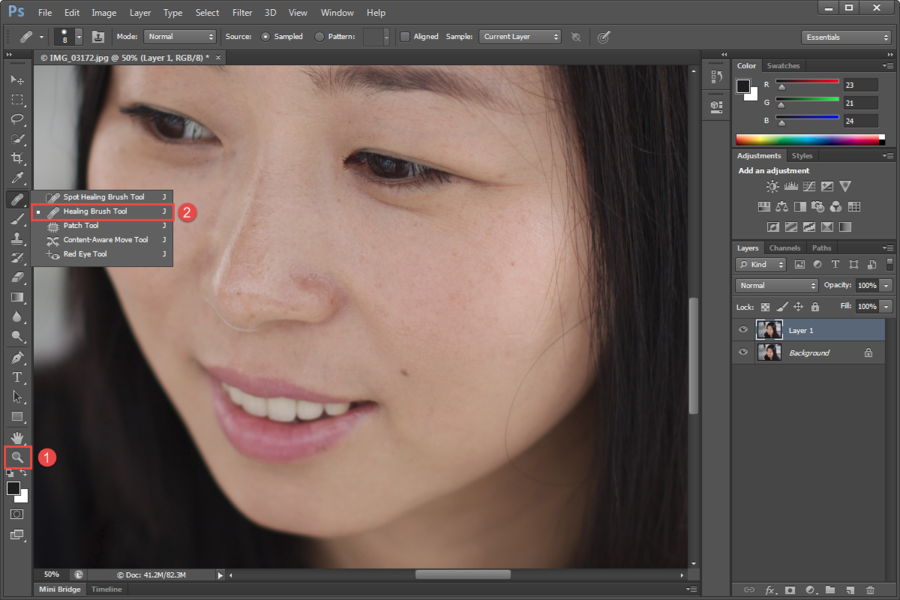900x600 pixels.
Task: Set the foreground color swatch in toolbox
Action: click(13, 489)
